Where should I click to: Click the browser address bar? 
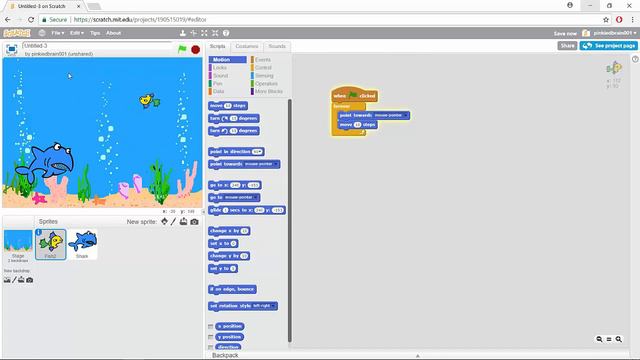(318, 20)
